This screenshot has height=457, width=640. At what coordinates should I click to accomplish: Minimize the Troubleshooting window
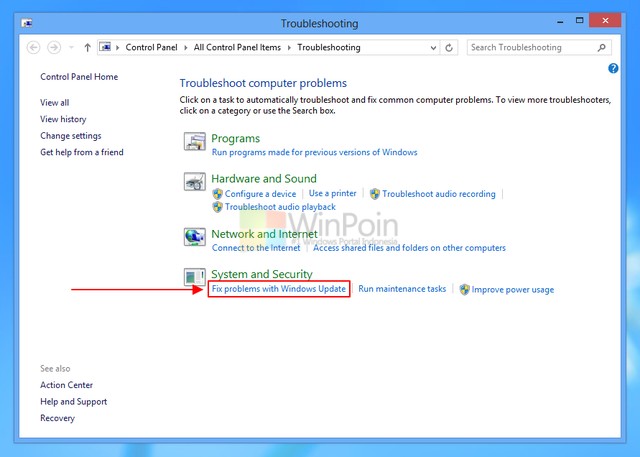(x=560, y=21)
